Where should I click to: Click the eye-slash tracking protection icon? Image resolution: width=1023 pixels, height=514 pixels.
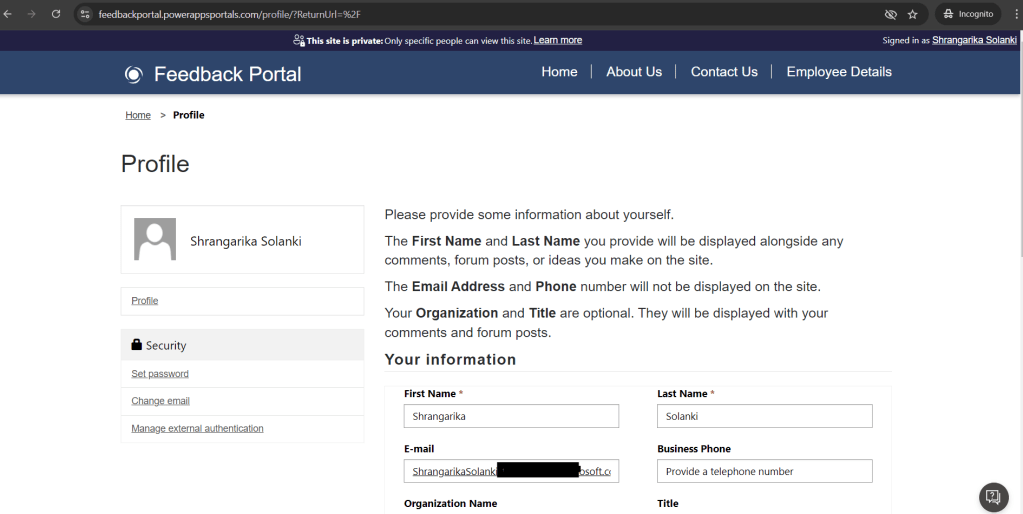tap(890, 14)
